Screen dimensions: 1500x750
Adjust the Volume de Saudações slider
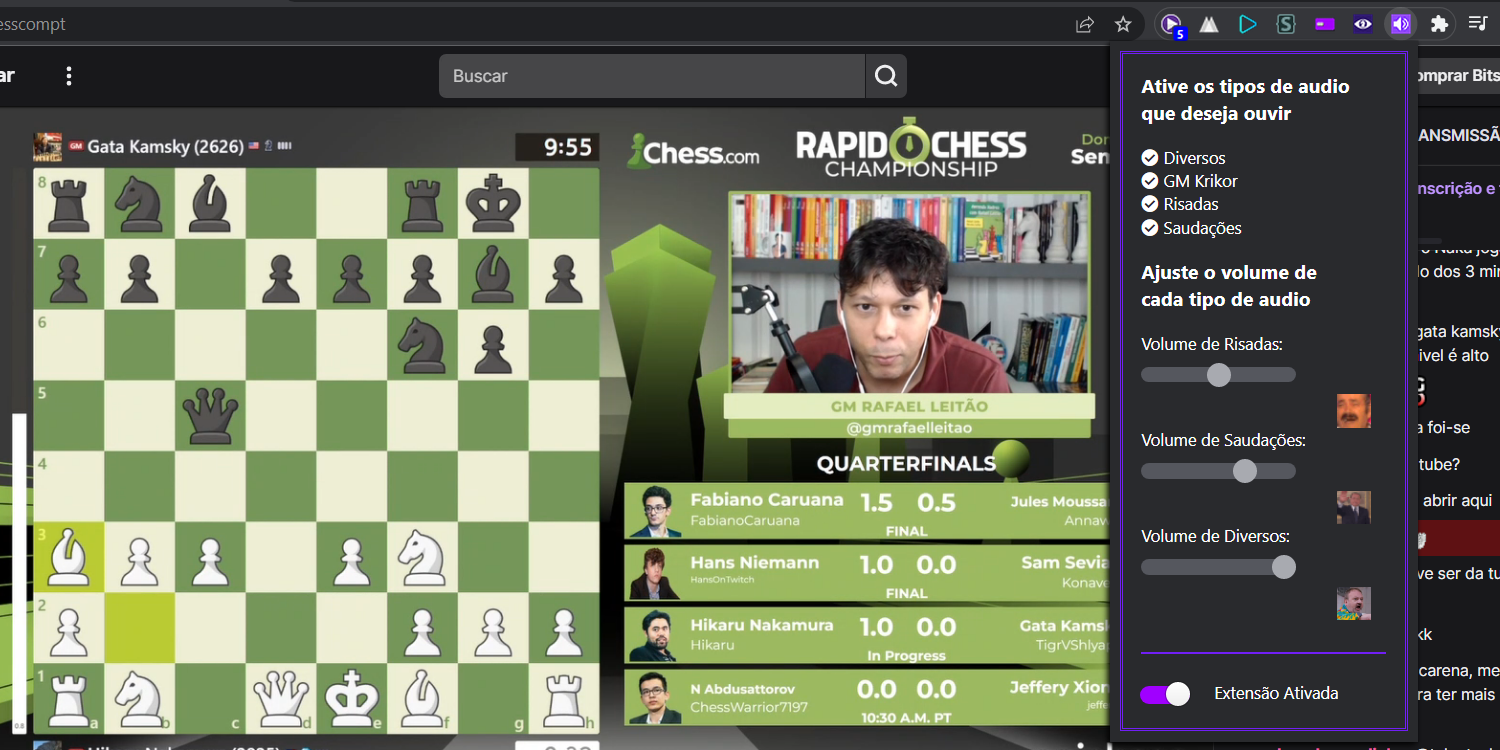coord(1218,471)
